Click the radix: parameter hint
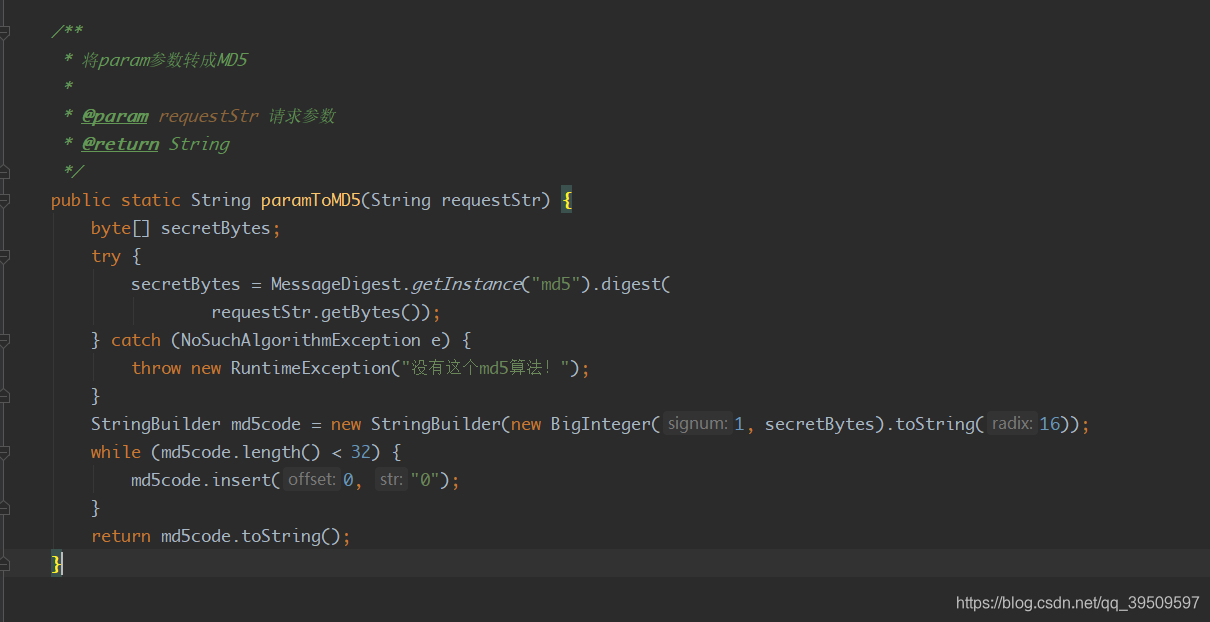The width and height of the screenshot is (1210, 622). [1012, 424]
